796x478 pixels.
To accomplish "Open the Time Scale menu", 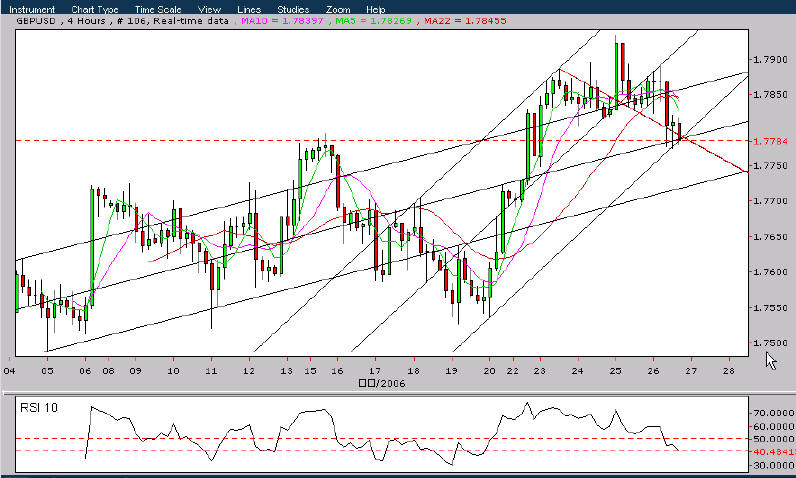I will [x=158, y=9].
